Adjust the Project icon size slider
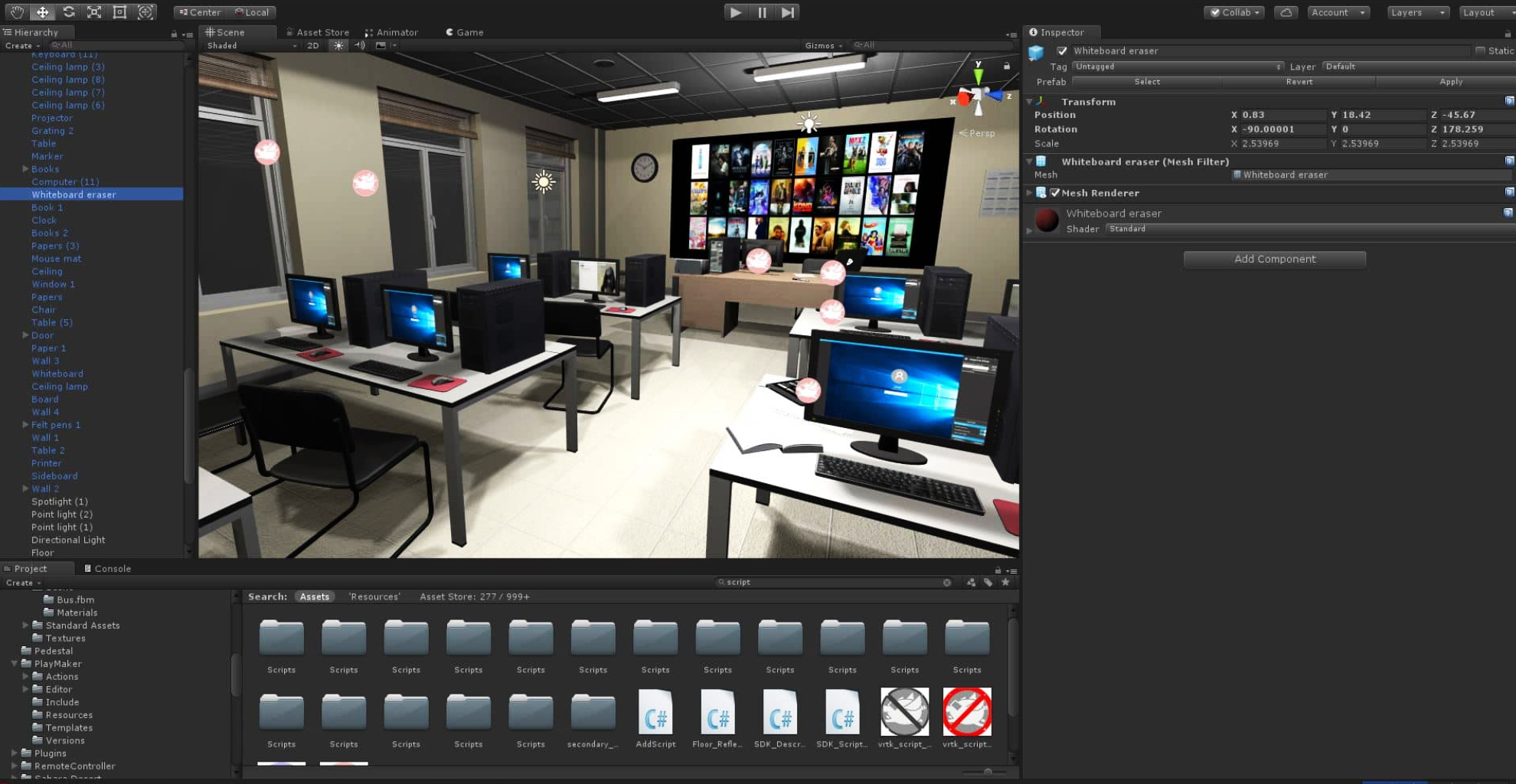 (986, 772)
